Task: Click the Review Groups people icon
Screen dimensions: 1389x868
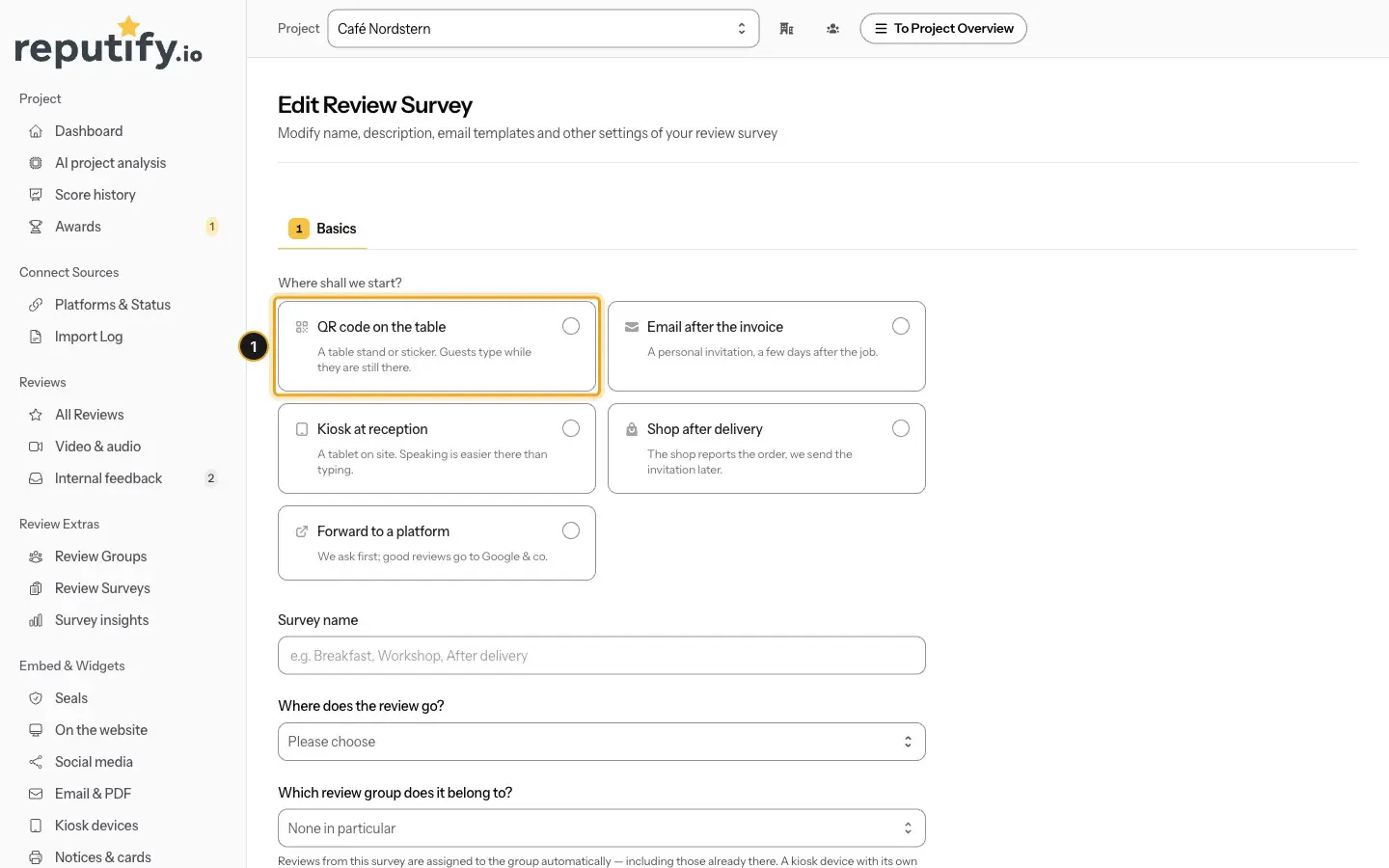Action: click(x=36, y=556)
